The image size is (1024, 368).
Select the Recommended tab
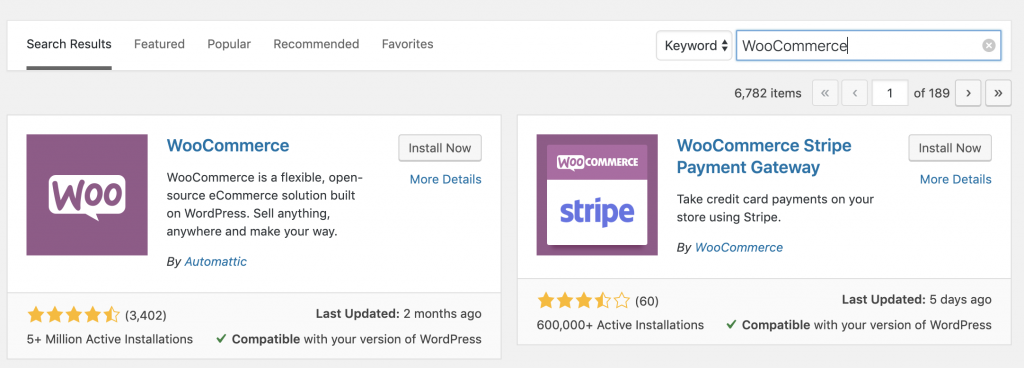[x=316, y=44]
